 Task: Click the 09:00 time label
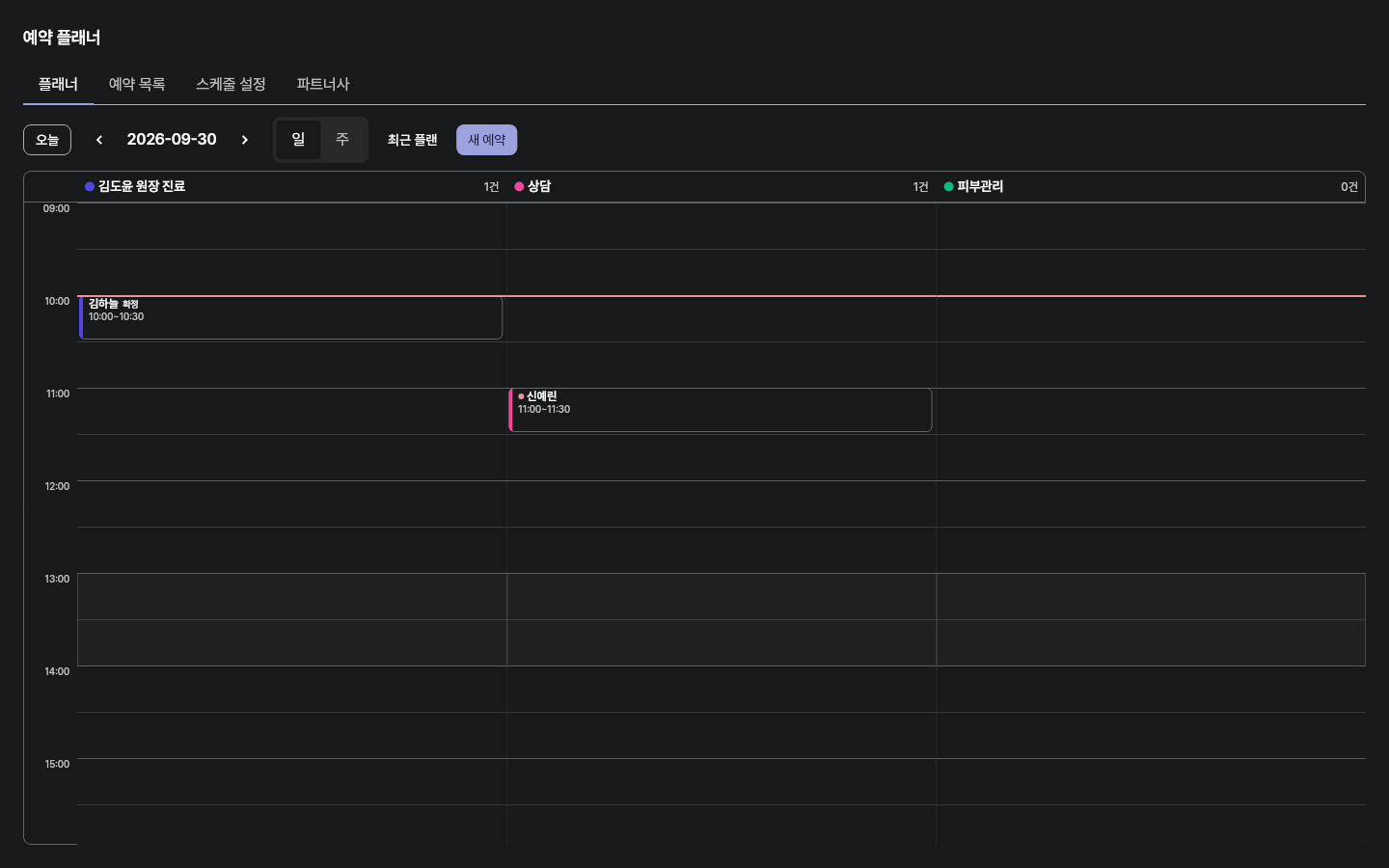tap(56, 208)
